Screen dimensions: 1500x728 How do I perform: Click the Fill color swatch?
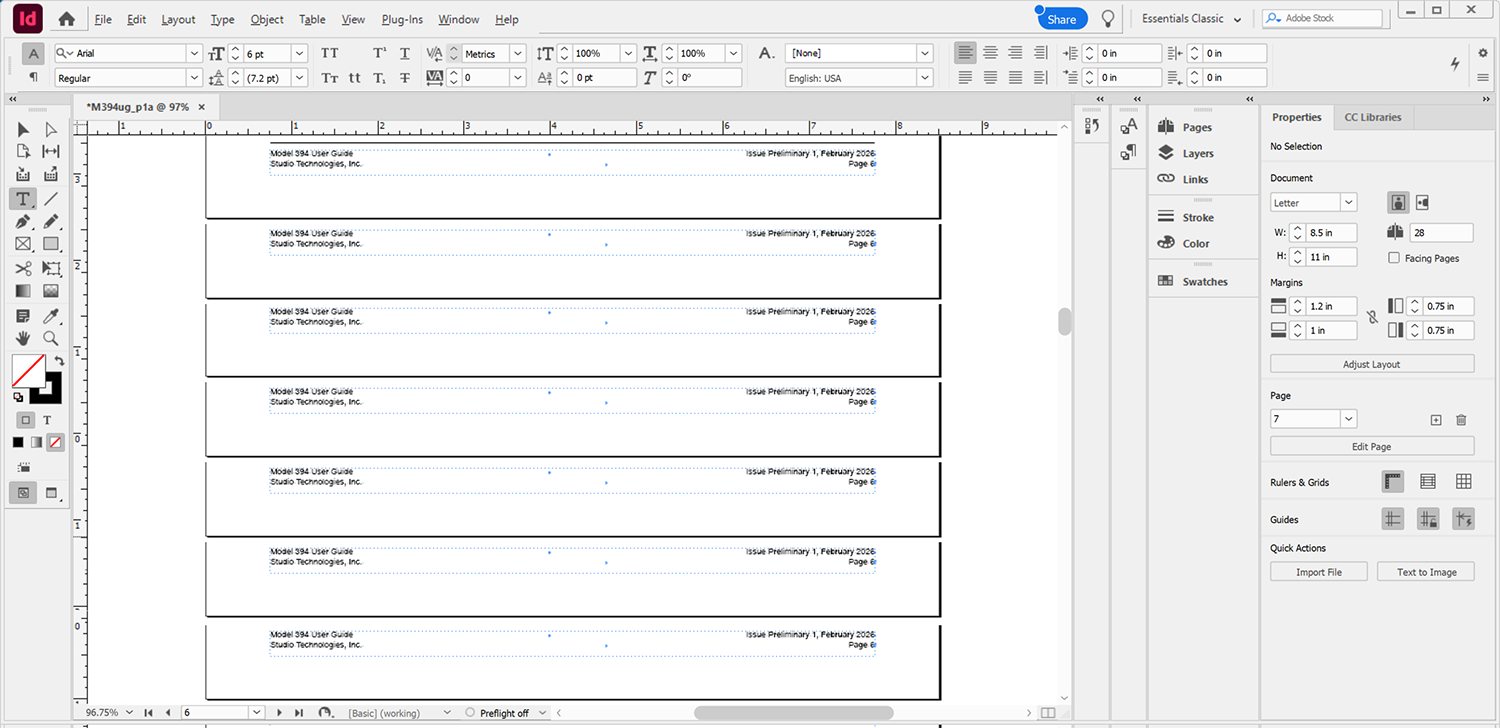(x=28, y=371)
